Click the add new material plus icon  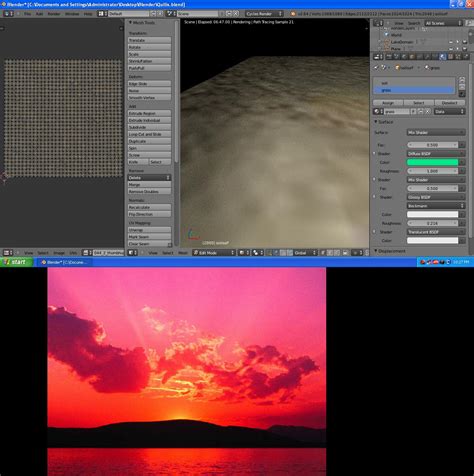point(420,111)
